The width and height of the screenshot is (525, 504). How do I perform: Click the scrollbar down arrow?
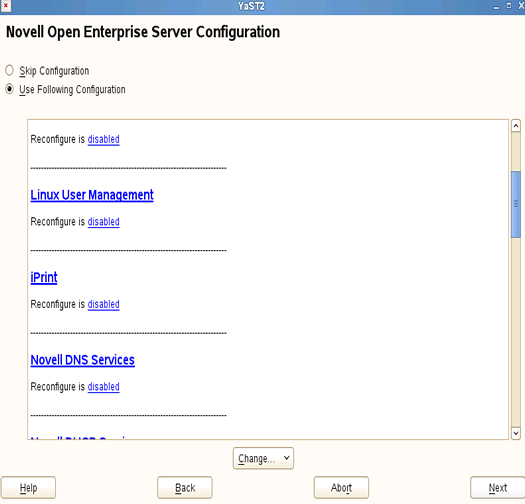pos(516,433)
